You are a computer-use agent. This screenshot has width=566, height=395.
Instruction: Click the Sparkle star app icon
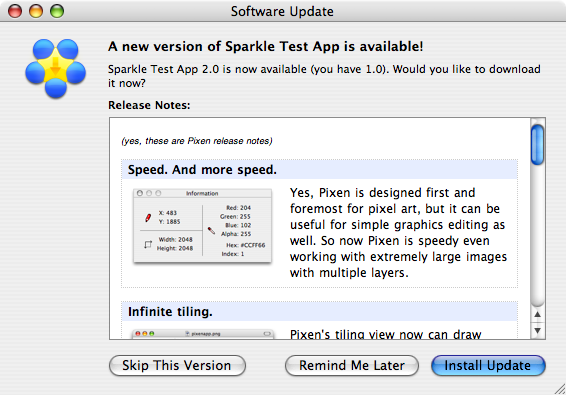pyautogui.click(x=55, y=68)
